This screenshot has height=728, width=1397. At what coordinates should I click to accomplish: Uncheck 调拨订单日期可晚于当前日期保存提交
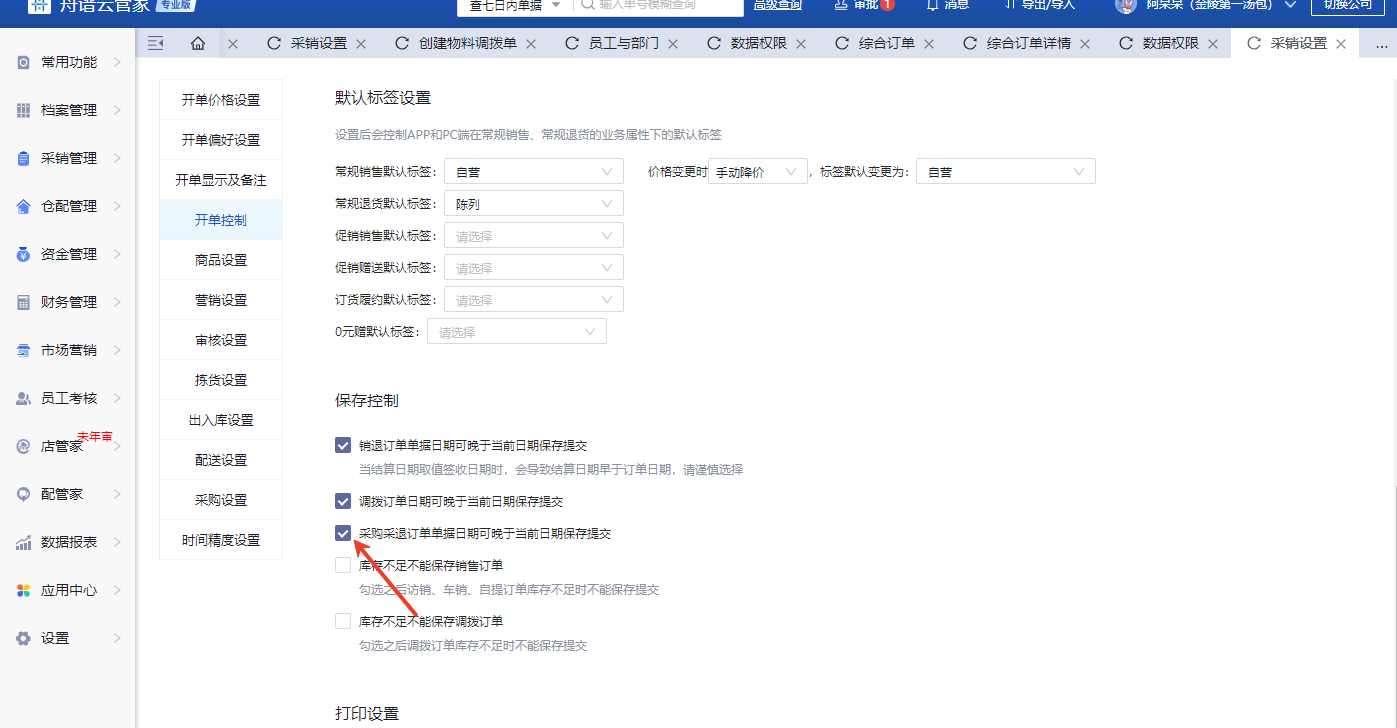pos(343,501)
